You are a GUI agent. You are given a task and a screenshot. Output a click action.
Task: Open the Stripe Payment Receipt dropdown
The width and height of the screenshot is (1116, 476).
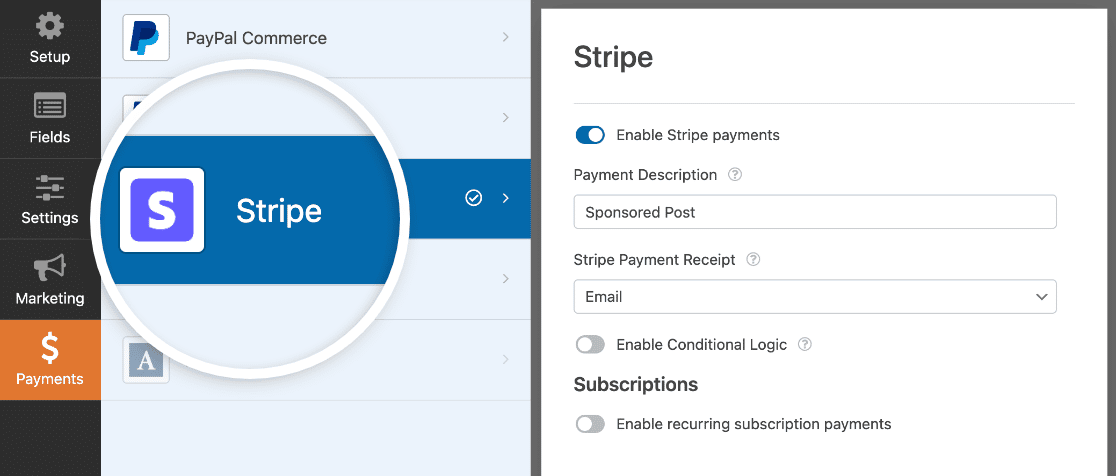[x=815, y=297]
